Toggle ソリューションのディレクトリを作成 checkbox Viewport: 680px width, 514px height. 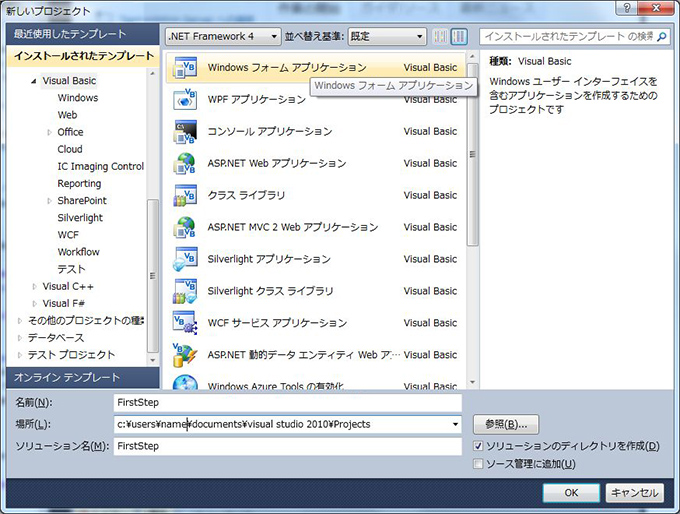478,446
